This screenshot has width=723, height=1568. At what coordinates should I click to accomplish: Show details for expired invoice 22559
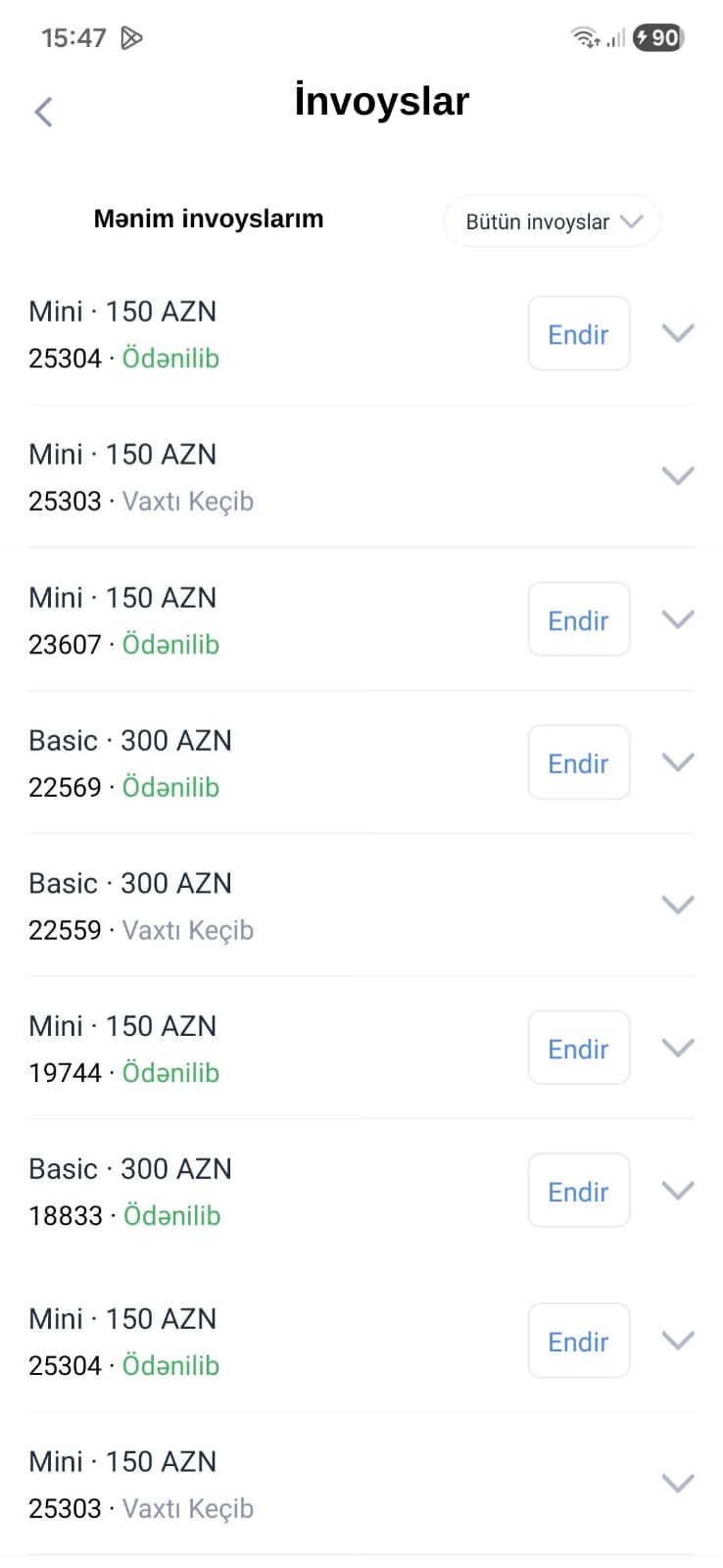tap(678, 905)
